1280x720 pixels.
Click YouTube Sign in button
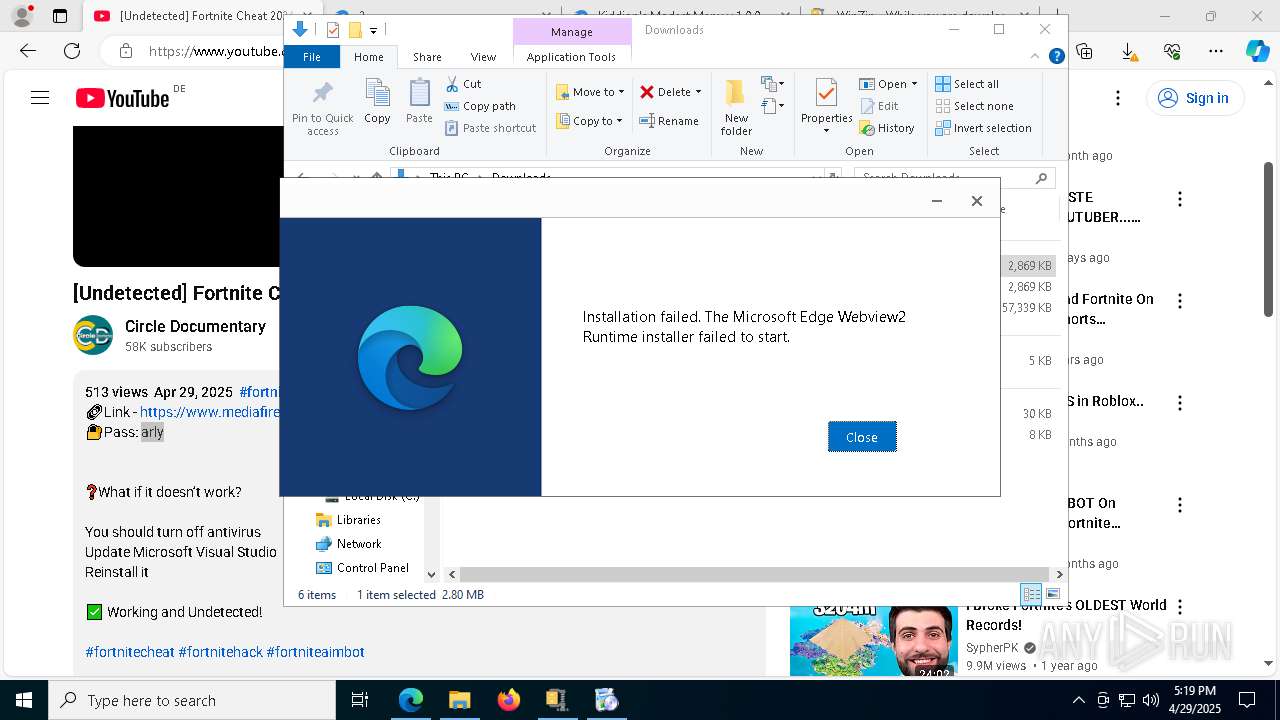(1193, 98)
